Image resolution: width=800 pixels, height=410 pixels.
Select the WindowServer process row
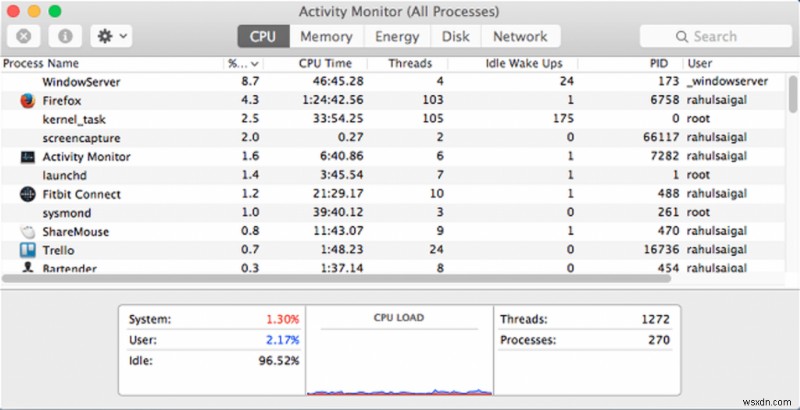tap(393, 82)
